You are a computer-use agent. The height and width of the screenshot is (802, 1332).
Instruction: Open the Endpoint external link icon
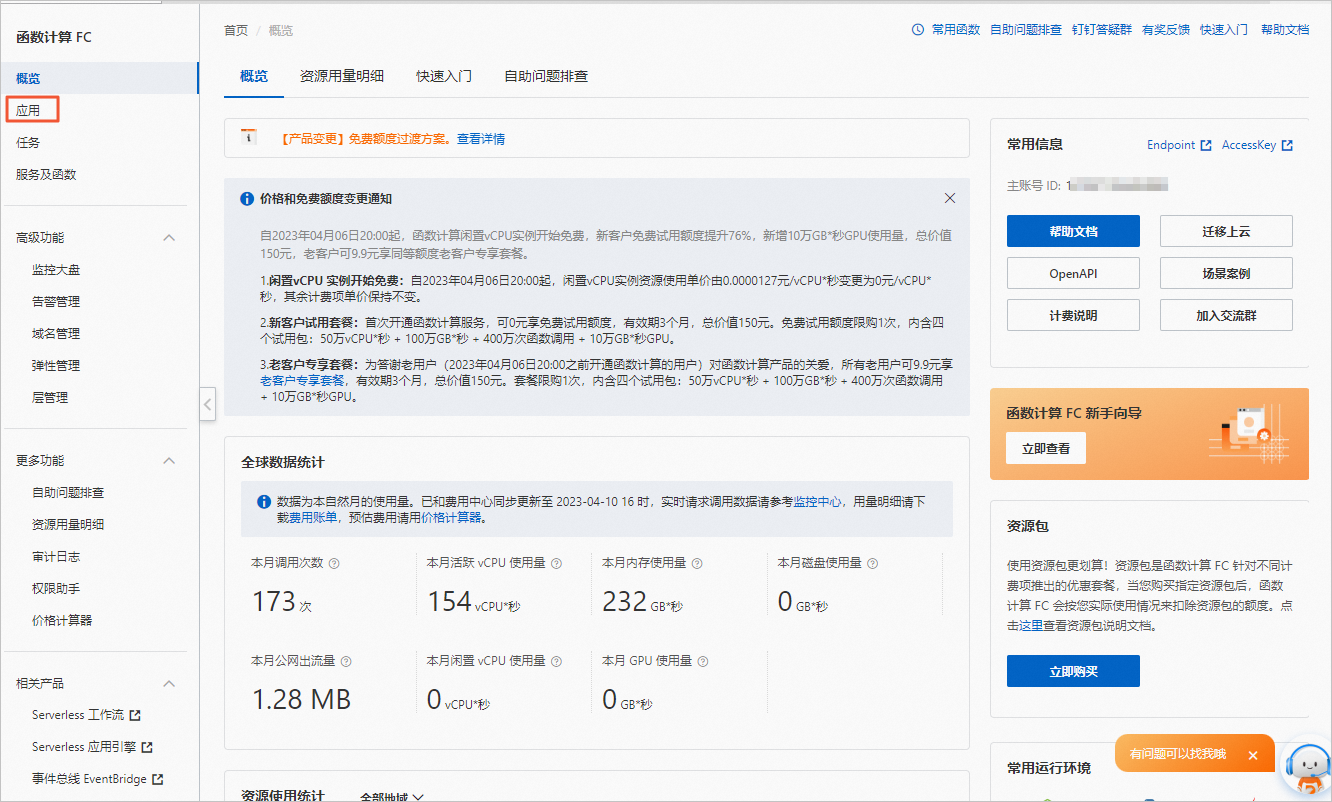click(x=1206, y=146)
